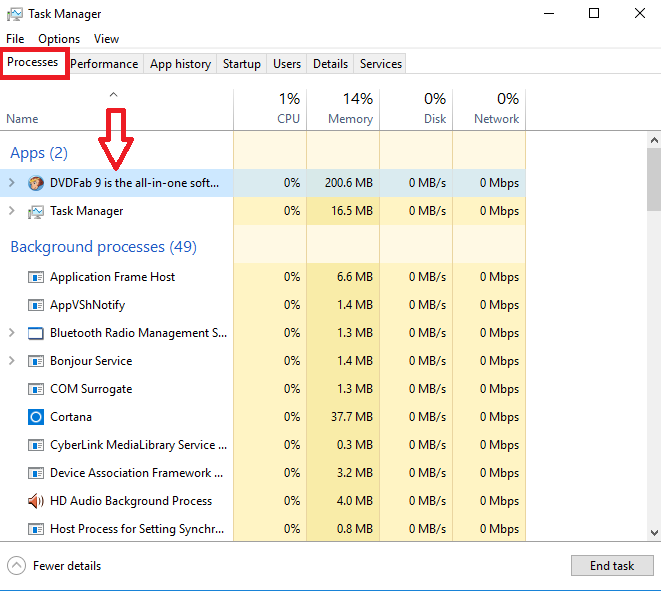Select the CyberLink MediaLibrary Service row
The width and height of the screenshot is (663, 591).
[263, 445]
